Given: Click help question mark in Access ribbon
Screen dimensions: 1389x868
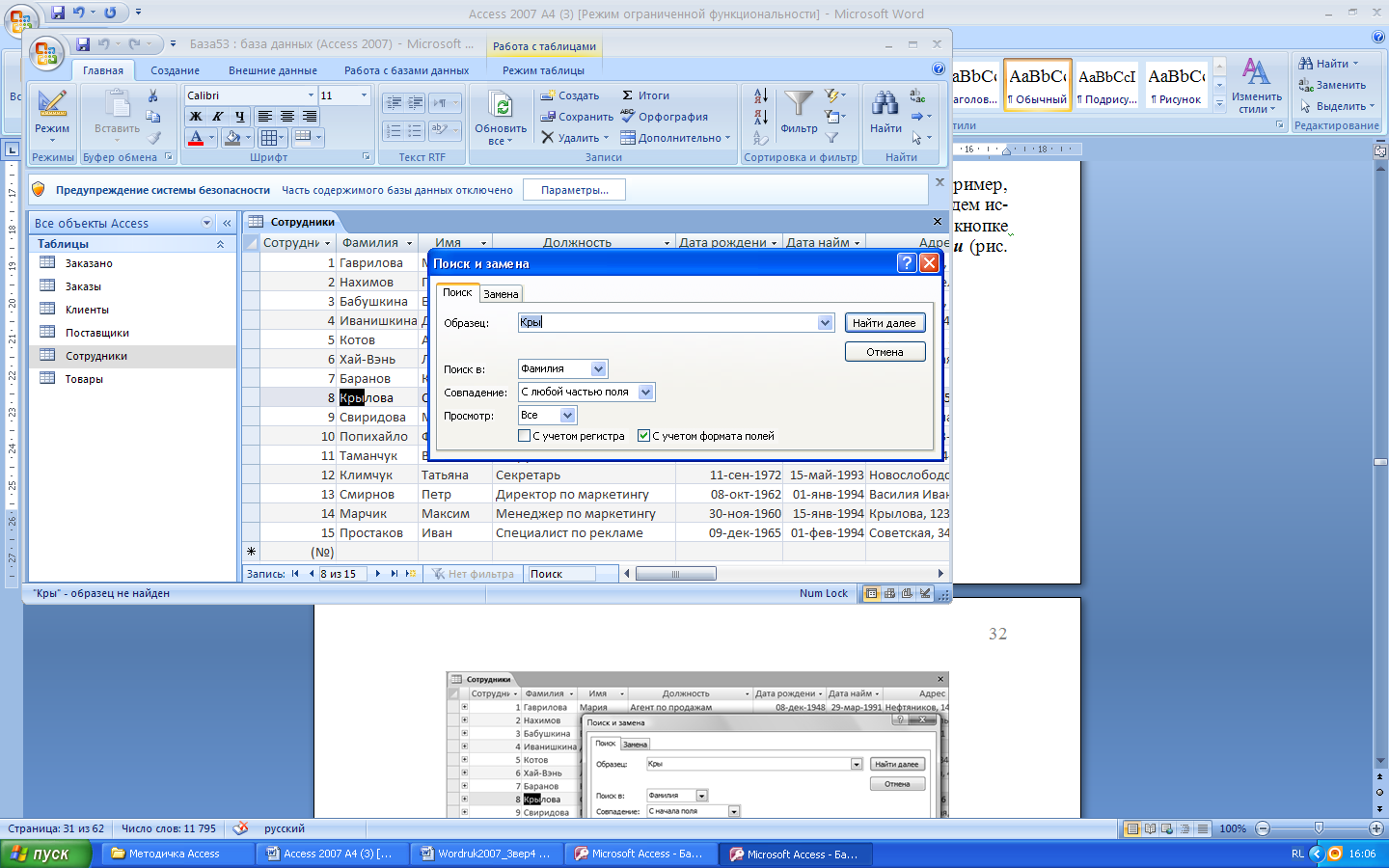Looking at the screenshot, I should pyautogui.click(x=939, y=69).
